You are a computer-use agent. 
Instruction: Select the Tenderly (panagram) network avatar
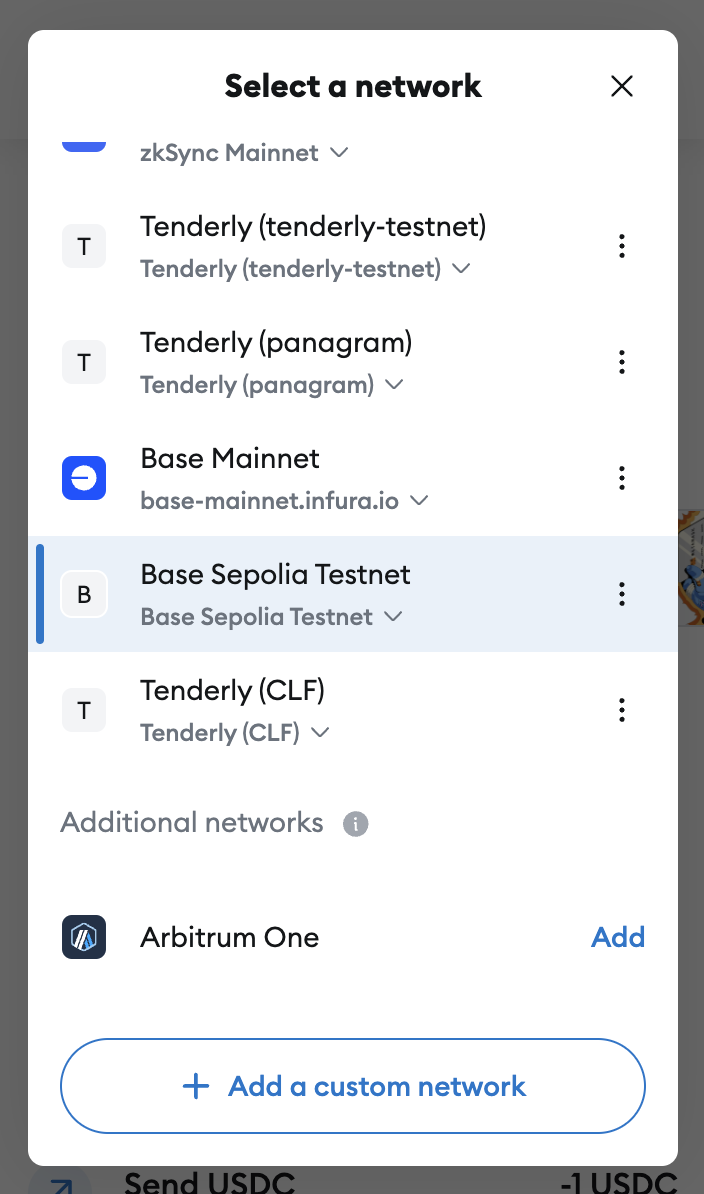[x=84, y=362]
